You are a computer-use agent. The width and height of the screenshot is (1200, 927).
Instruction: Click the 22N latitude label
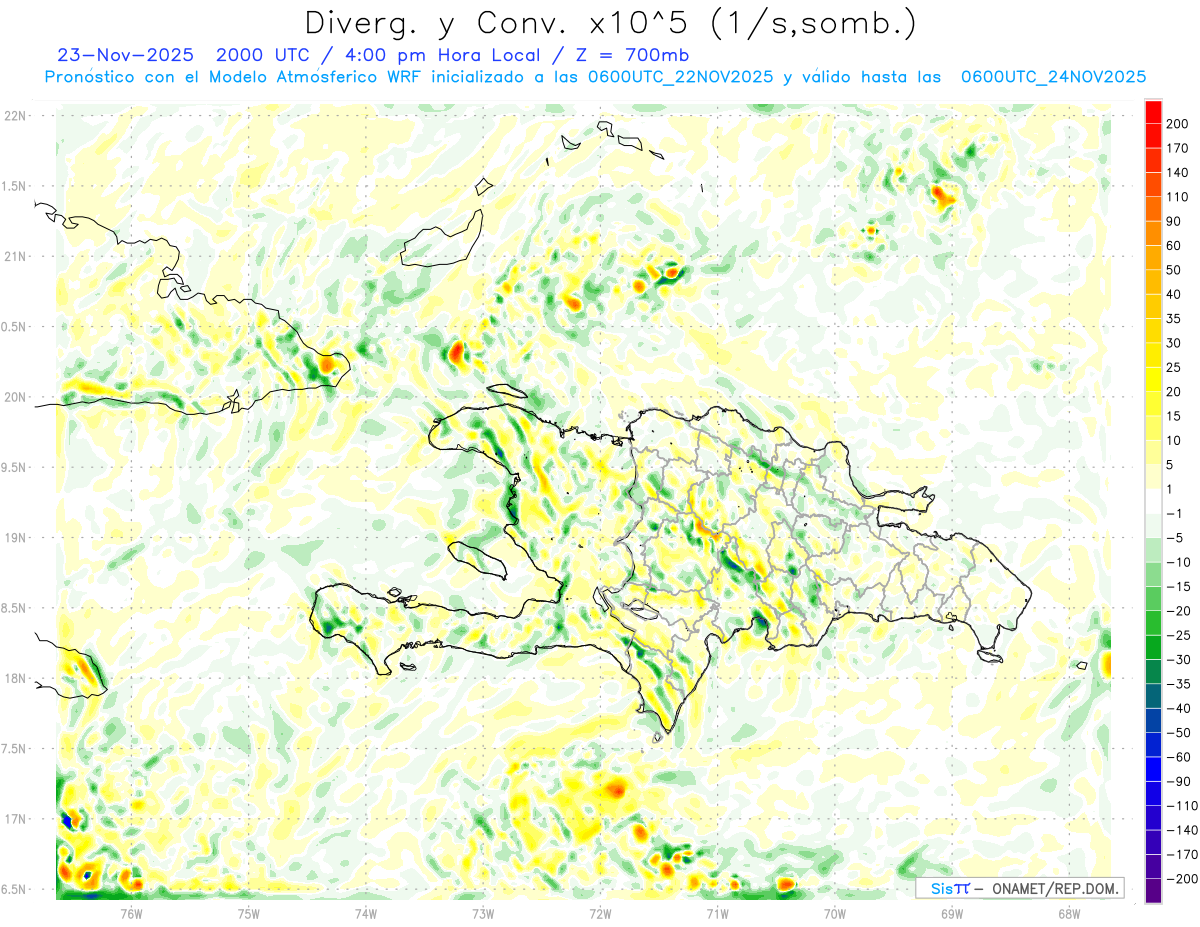15,116
